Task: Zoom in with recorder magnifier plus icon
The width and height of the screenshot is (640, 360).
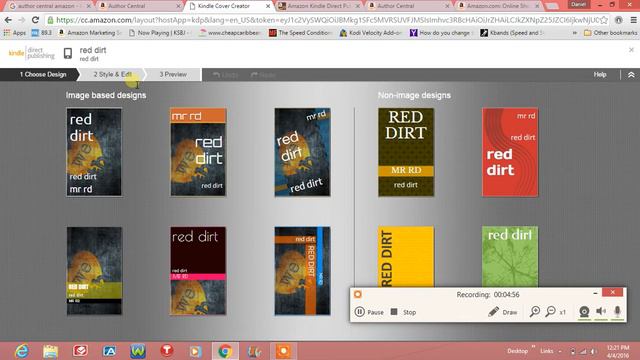Action: pyautogui.click(x=534, y=312)
